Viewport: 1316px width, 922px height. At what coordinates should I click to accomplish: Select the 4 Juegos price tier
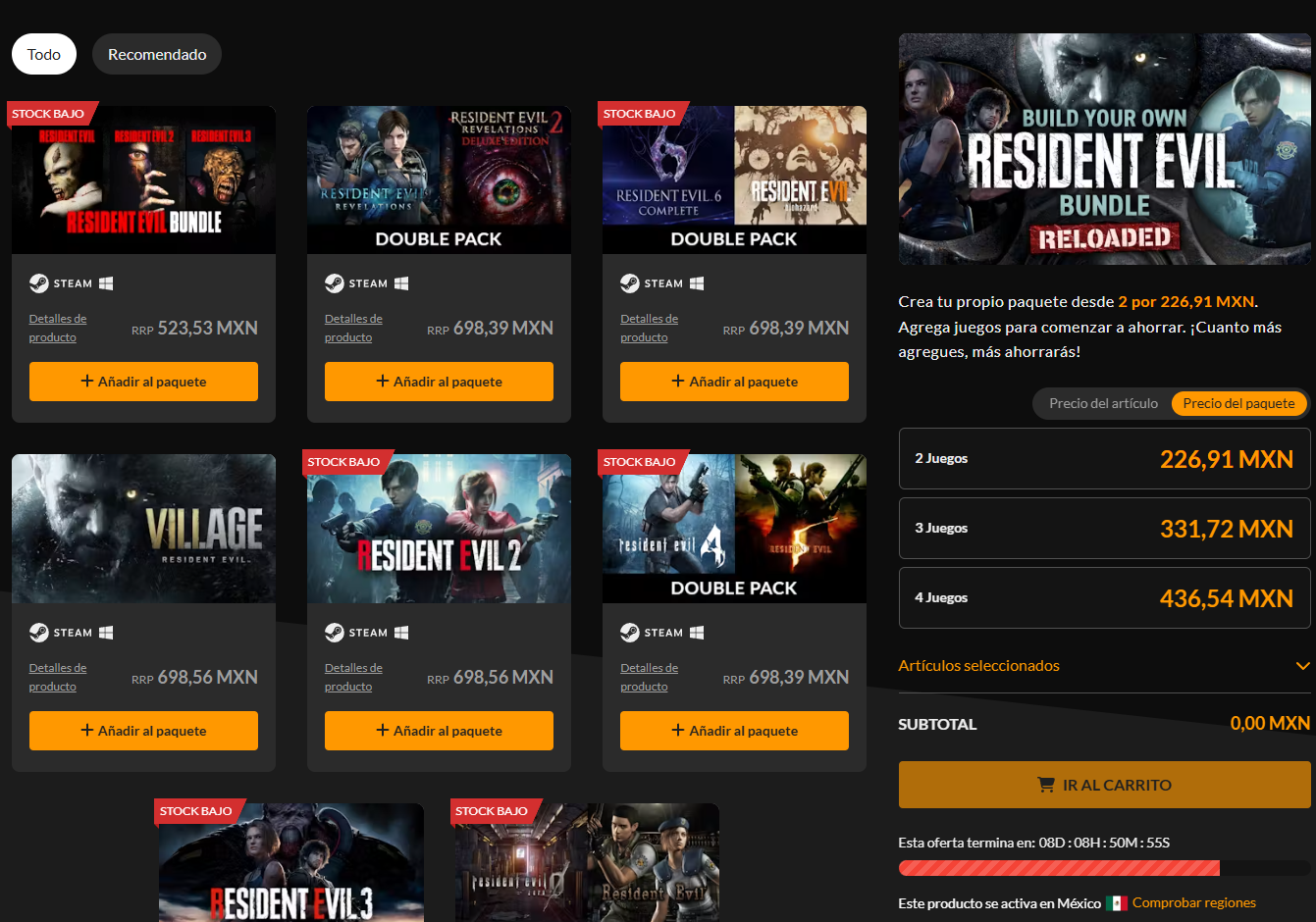pyautogui.click(x=1104, y=597)
